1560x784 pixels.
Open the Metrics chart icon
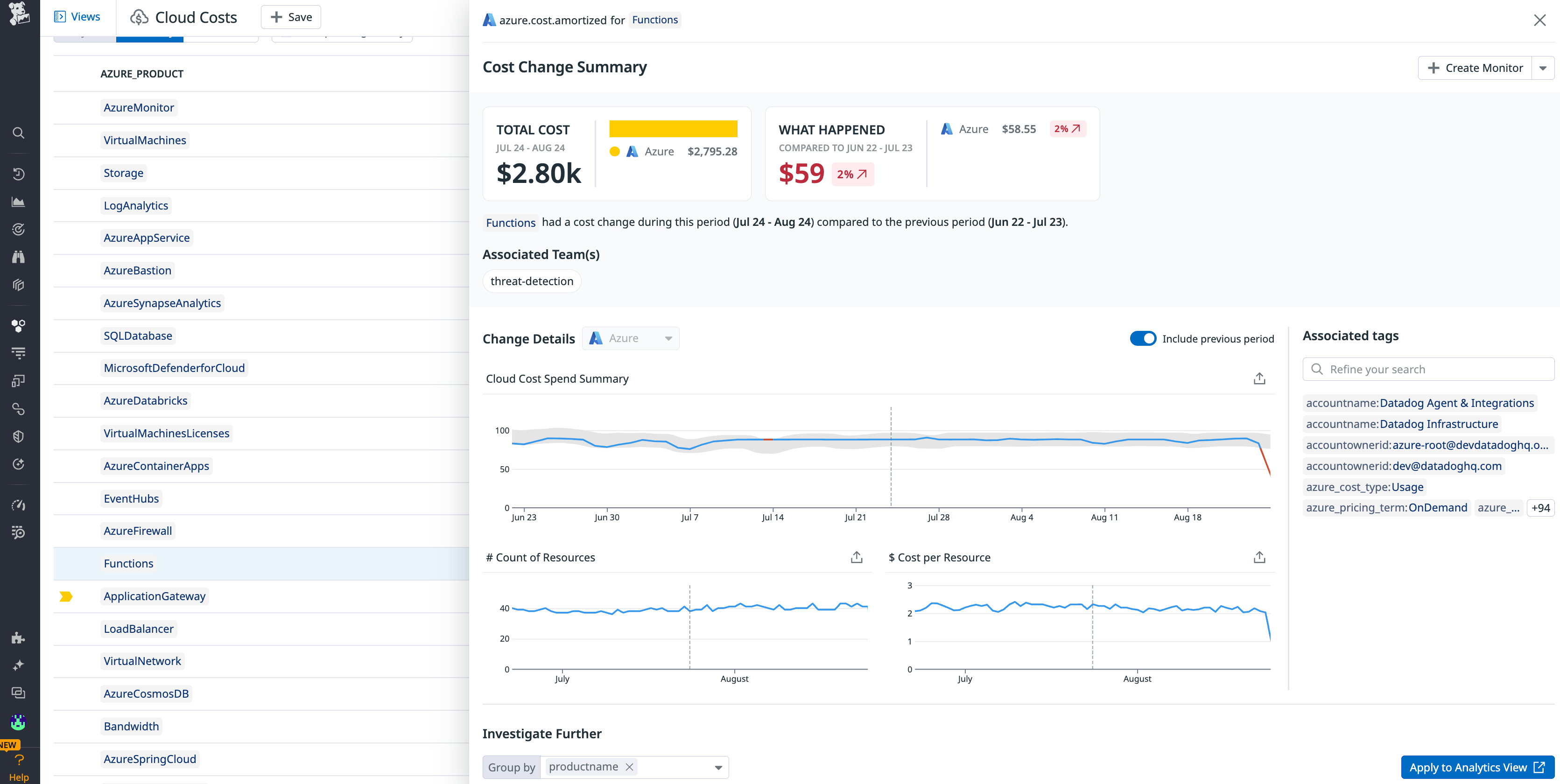coord(19,202)
